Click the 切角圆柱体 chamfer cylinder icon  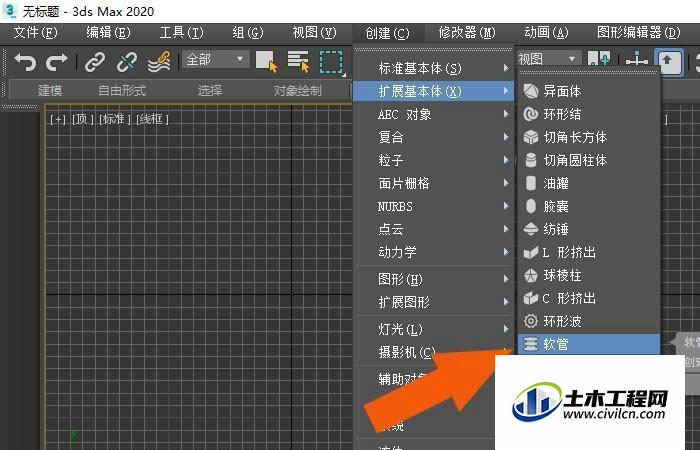coord(530,160)
